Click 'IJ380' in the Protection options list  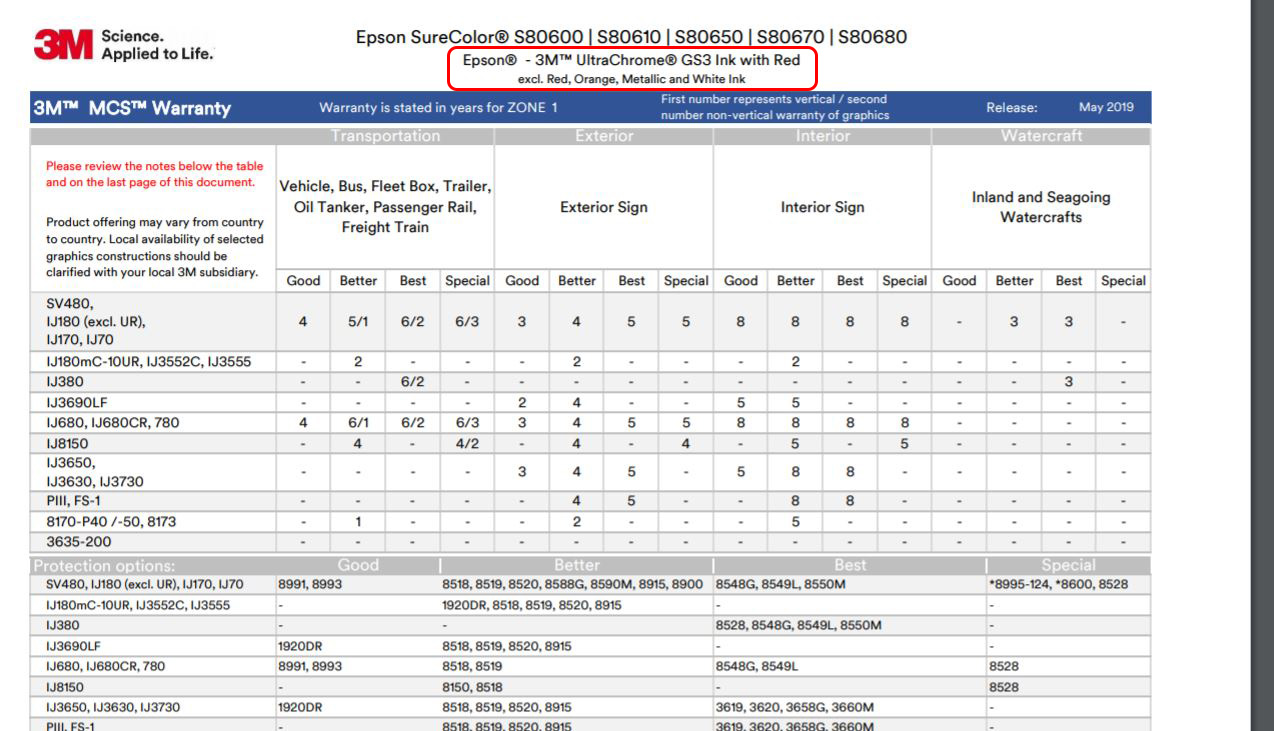63,625
